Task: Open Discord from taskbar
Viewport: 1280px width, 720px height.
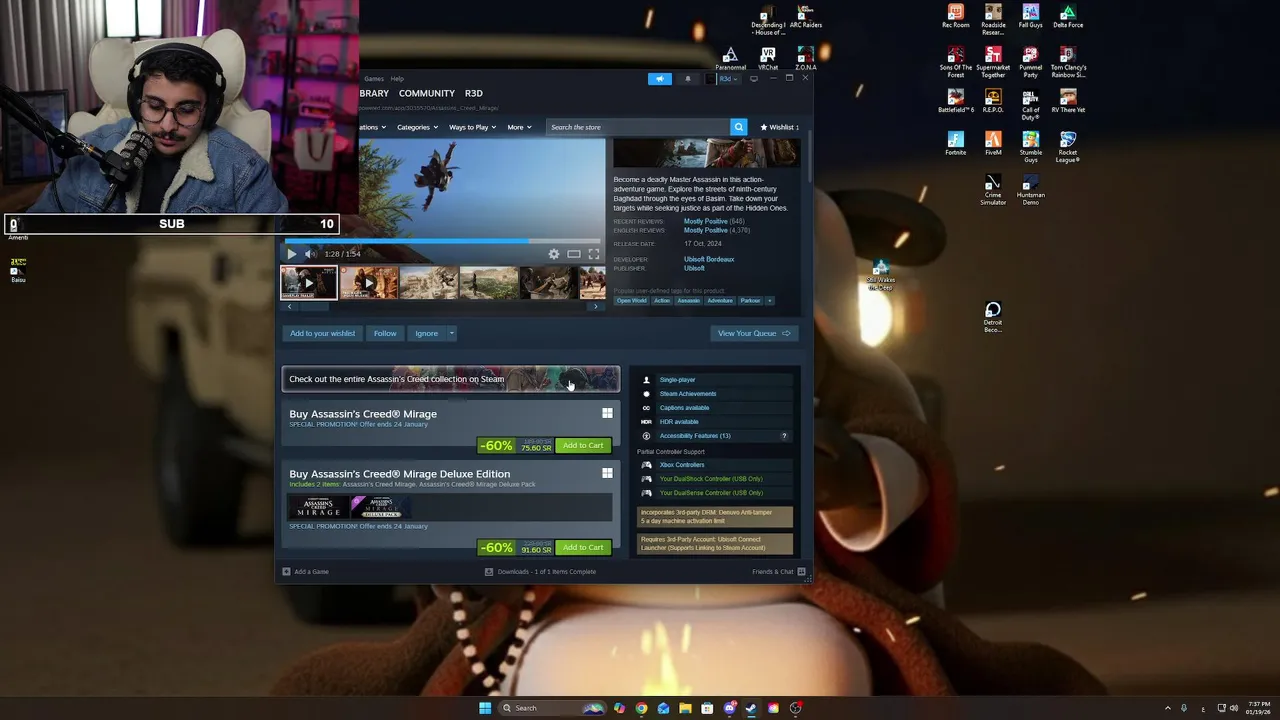Action: click(729, 708)
